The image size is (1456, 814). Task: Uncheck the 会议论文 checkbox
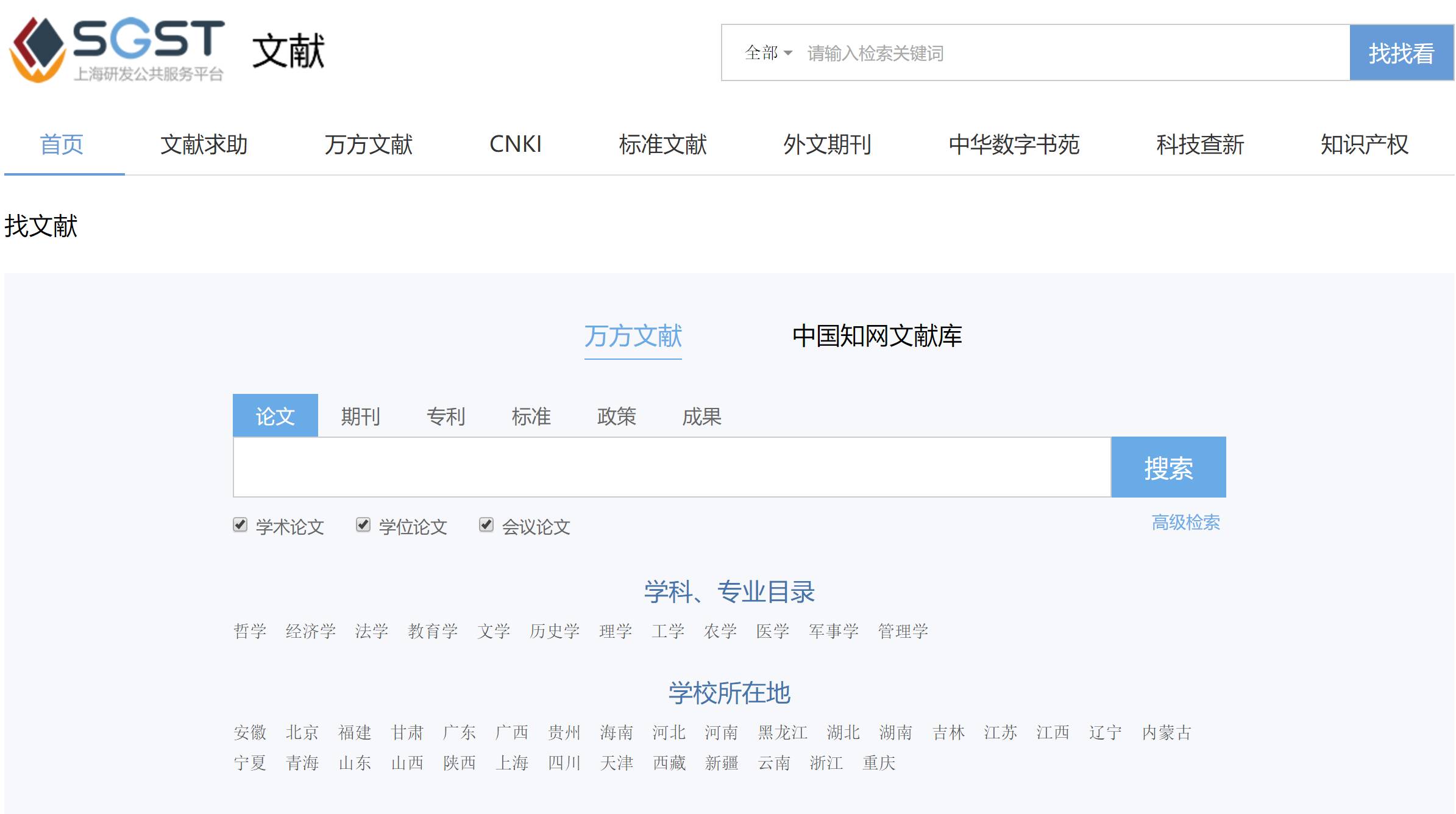click(x=486, y=524)
